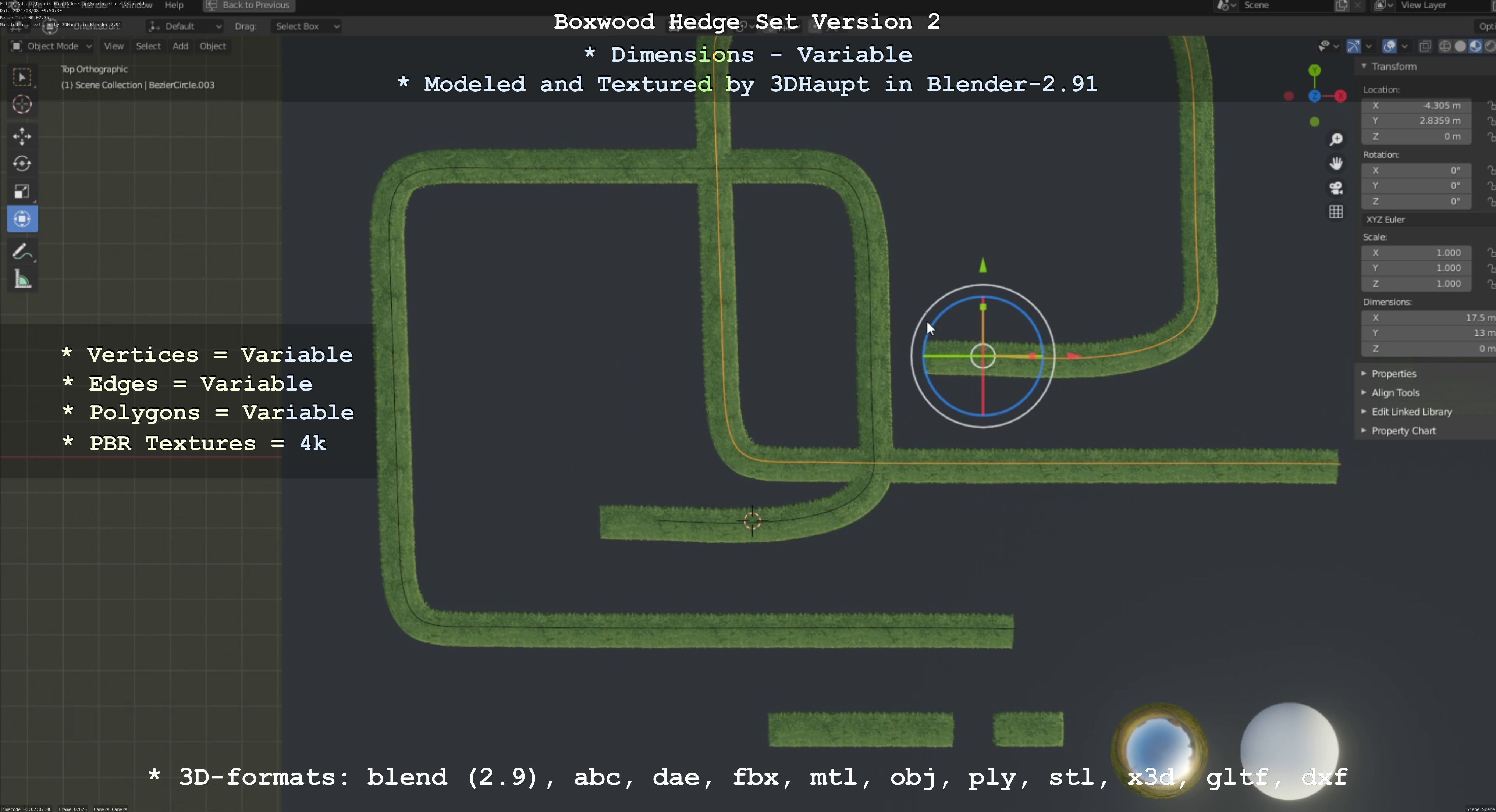Select the Annotate pencil tool
Screen dimensions: 1496x812
coord(22,252)
